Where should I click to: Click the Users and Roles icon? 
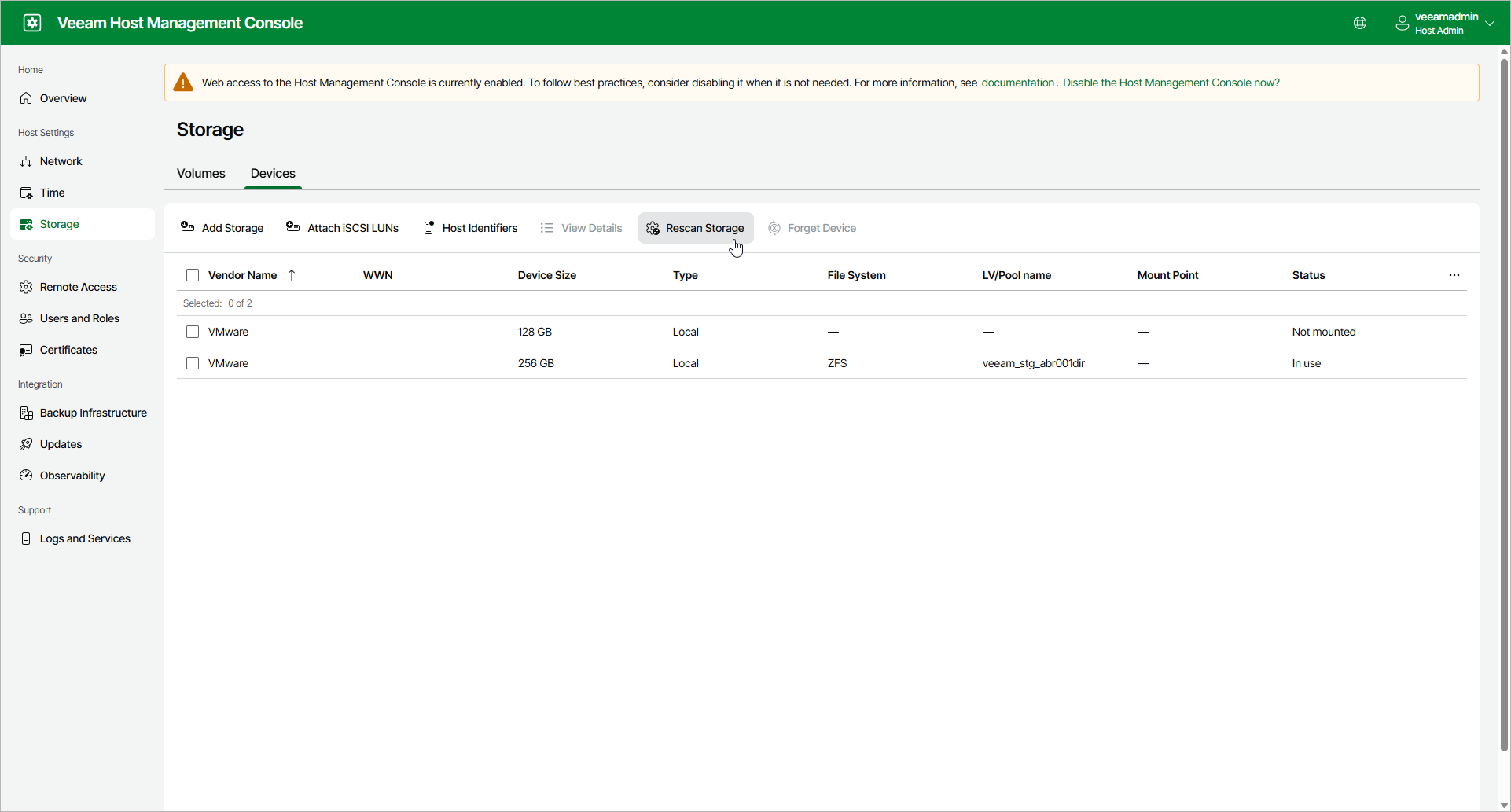click(26, 318)
